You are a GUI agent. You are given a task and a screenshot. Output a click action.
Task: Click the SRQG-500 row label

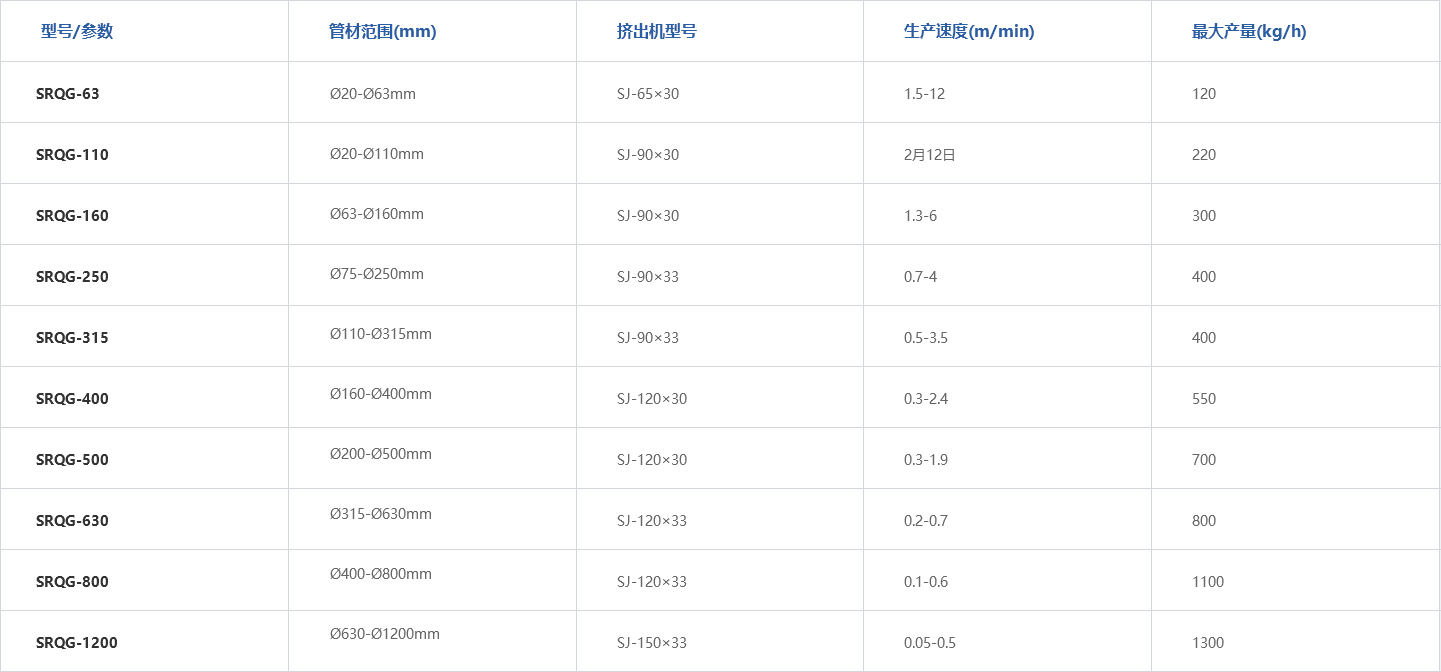[72, 460]
